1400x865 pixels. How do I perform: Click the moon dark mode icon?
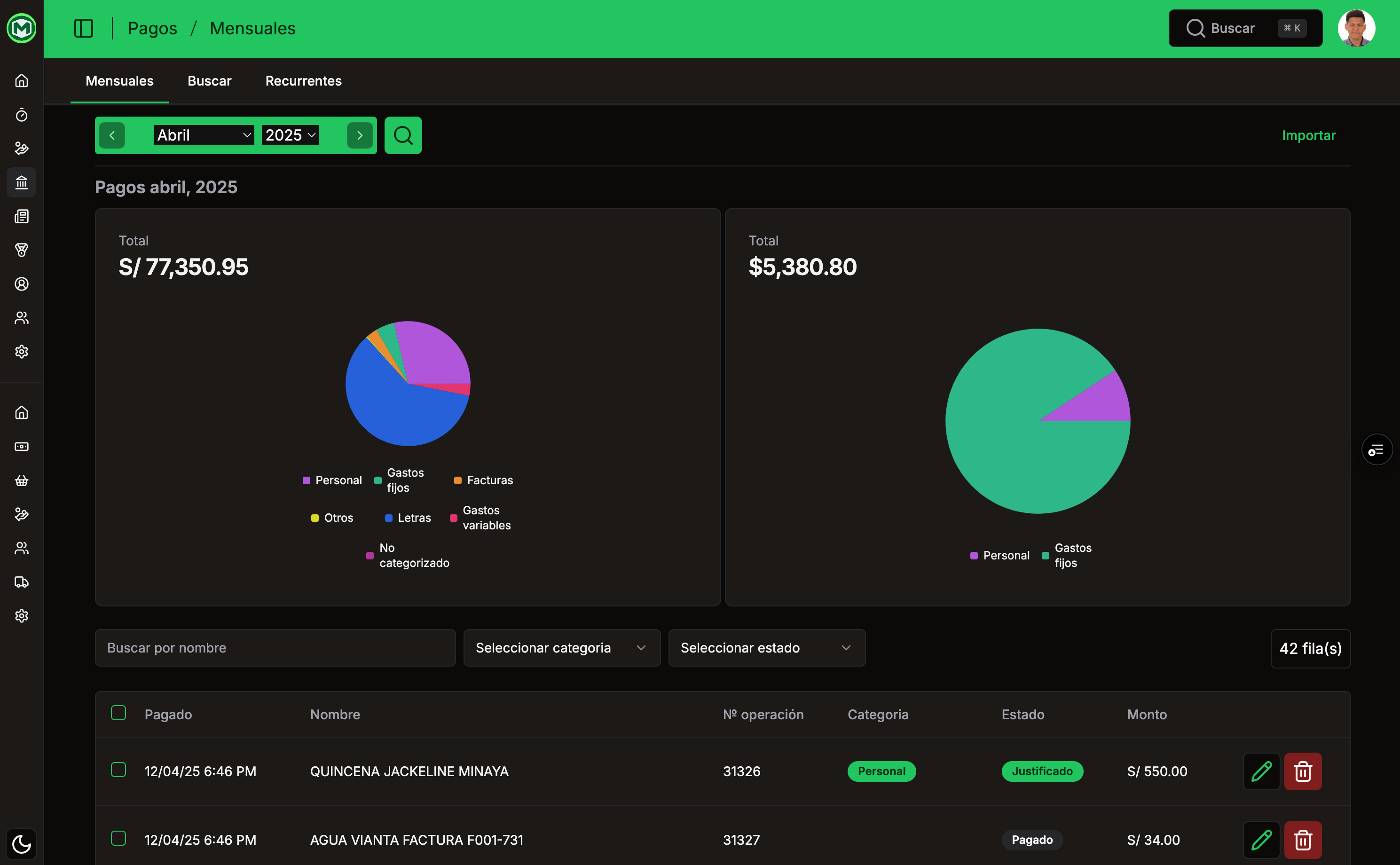pos(22,844)
